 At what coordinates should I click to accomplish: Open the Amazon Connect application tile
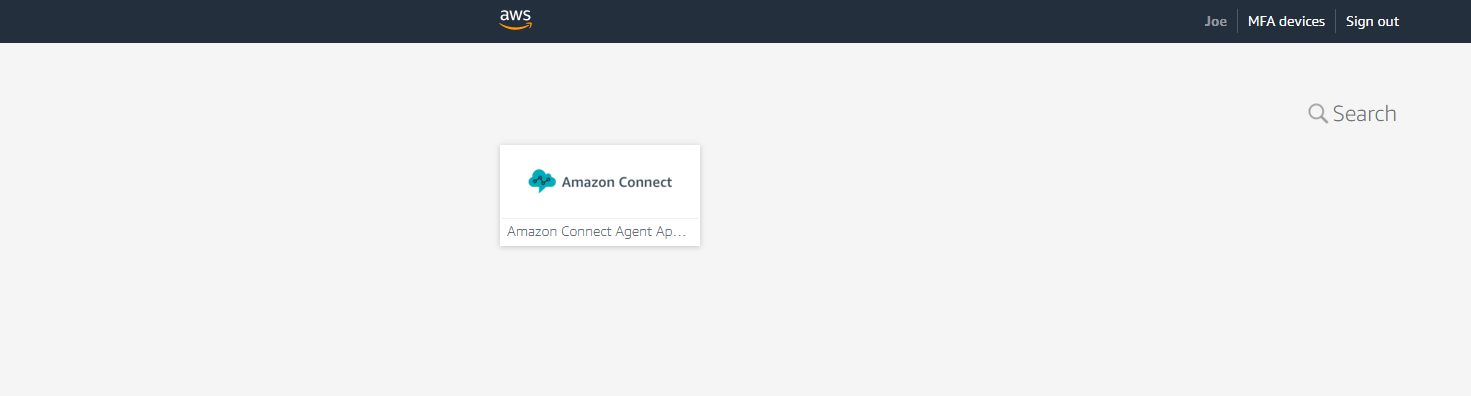tap(600, 195)
